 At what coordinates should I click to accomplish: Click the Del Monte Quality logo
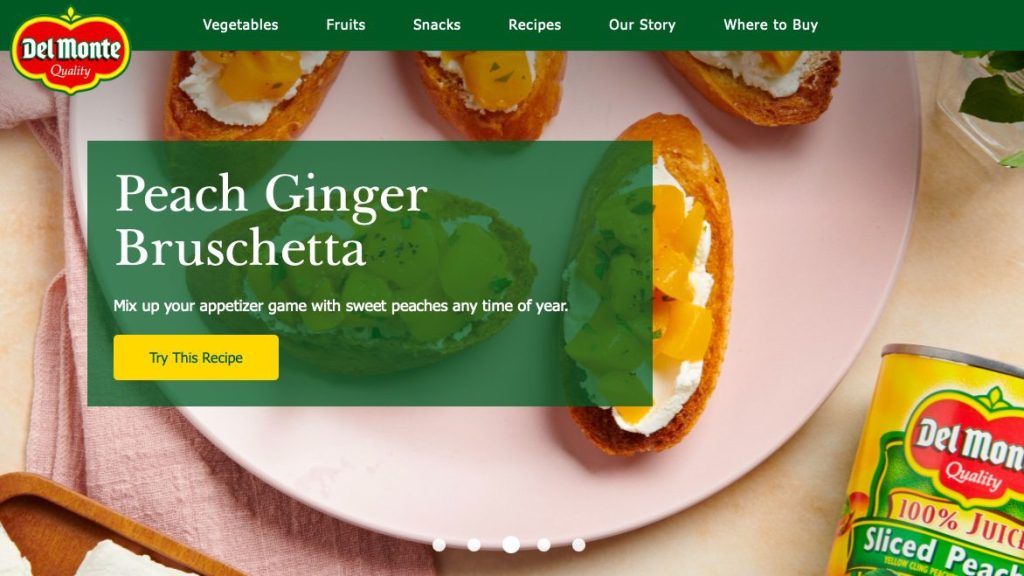(71, 51)
